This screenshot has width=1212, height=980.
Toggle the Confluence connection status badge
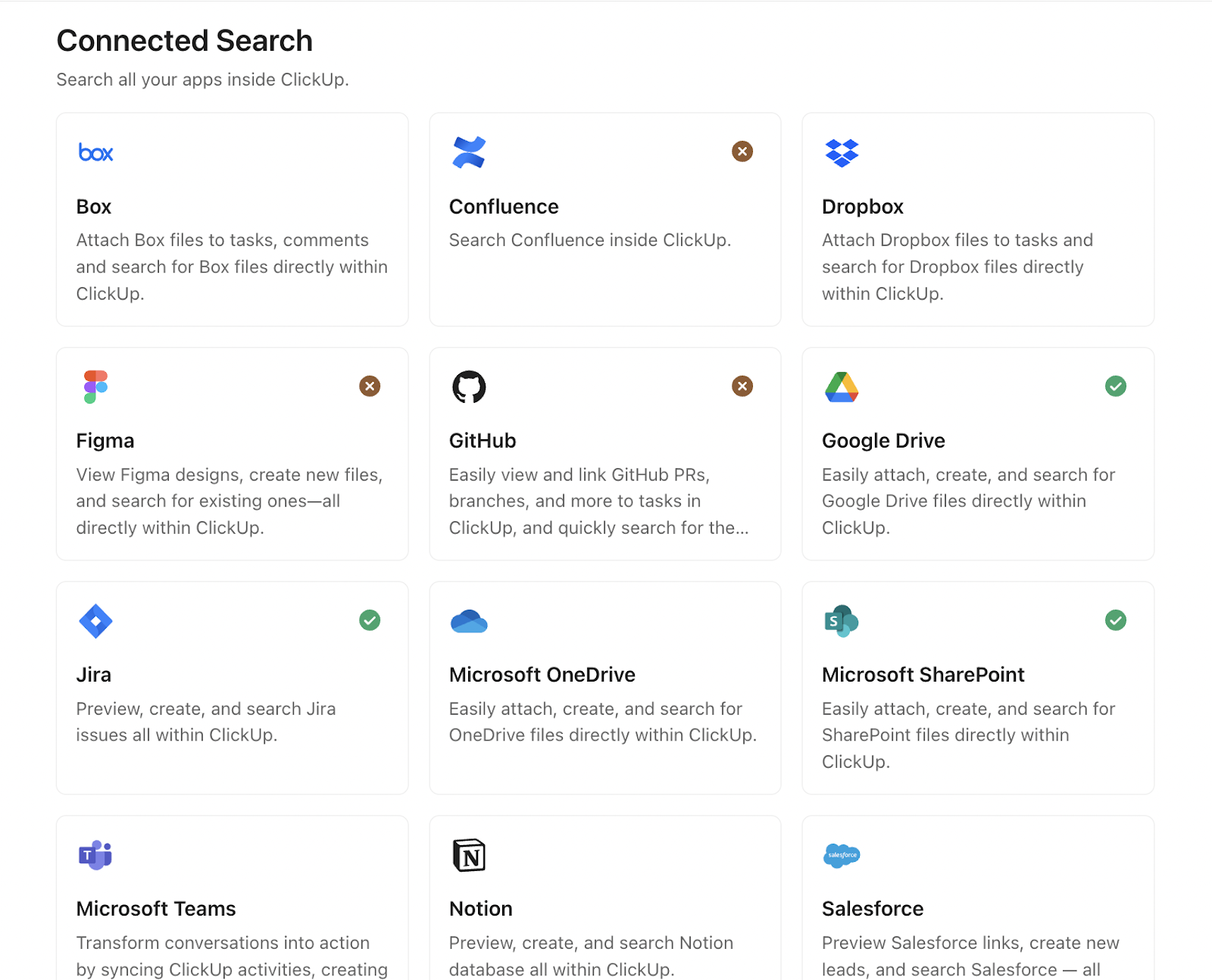[742, 151]
